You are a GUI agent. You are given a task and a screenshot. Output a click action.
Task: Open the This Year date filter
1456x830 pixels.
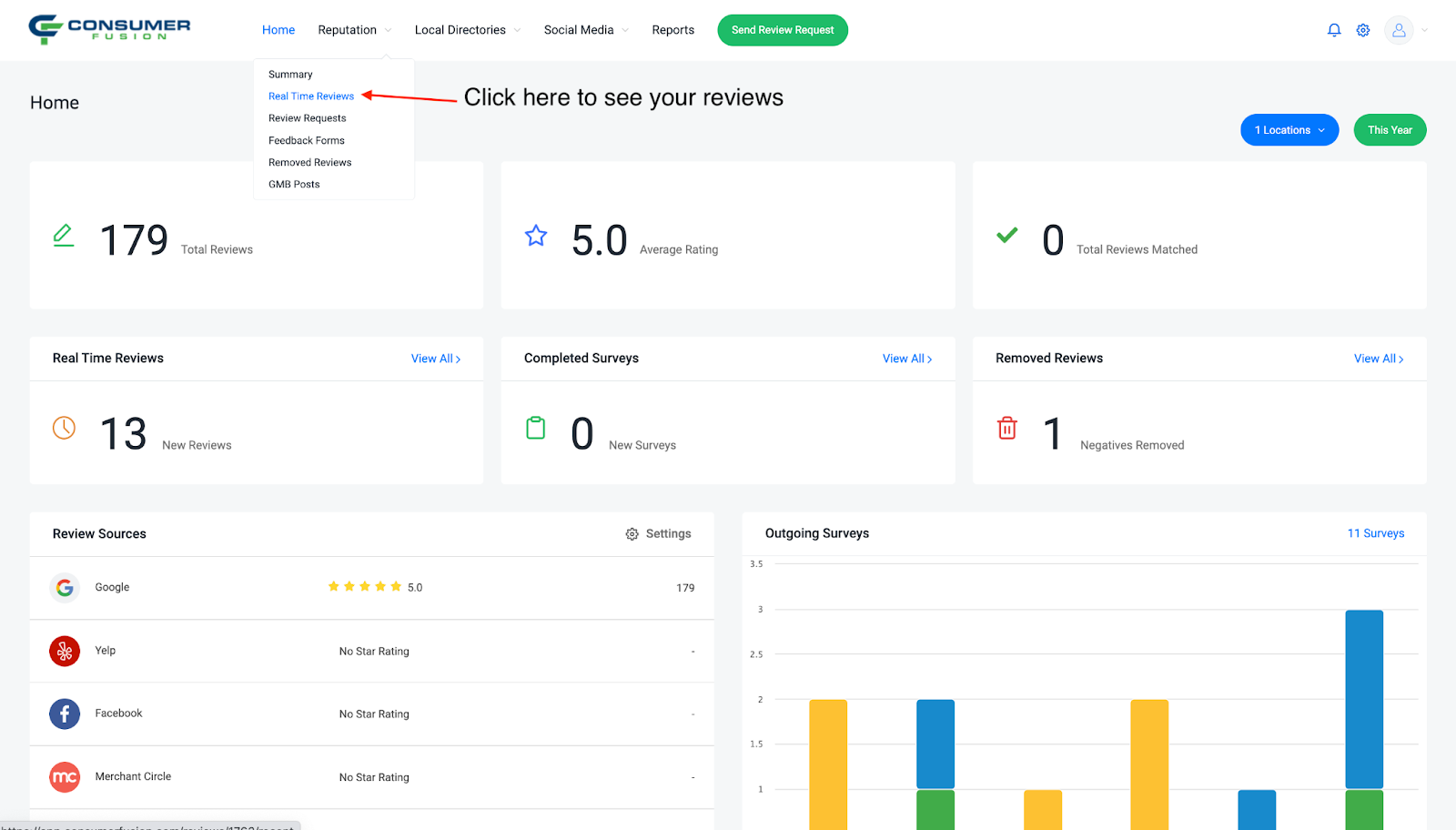click(x=1390, y=129)
